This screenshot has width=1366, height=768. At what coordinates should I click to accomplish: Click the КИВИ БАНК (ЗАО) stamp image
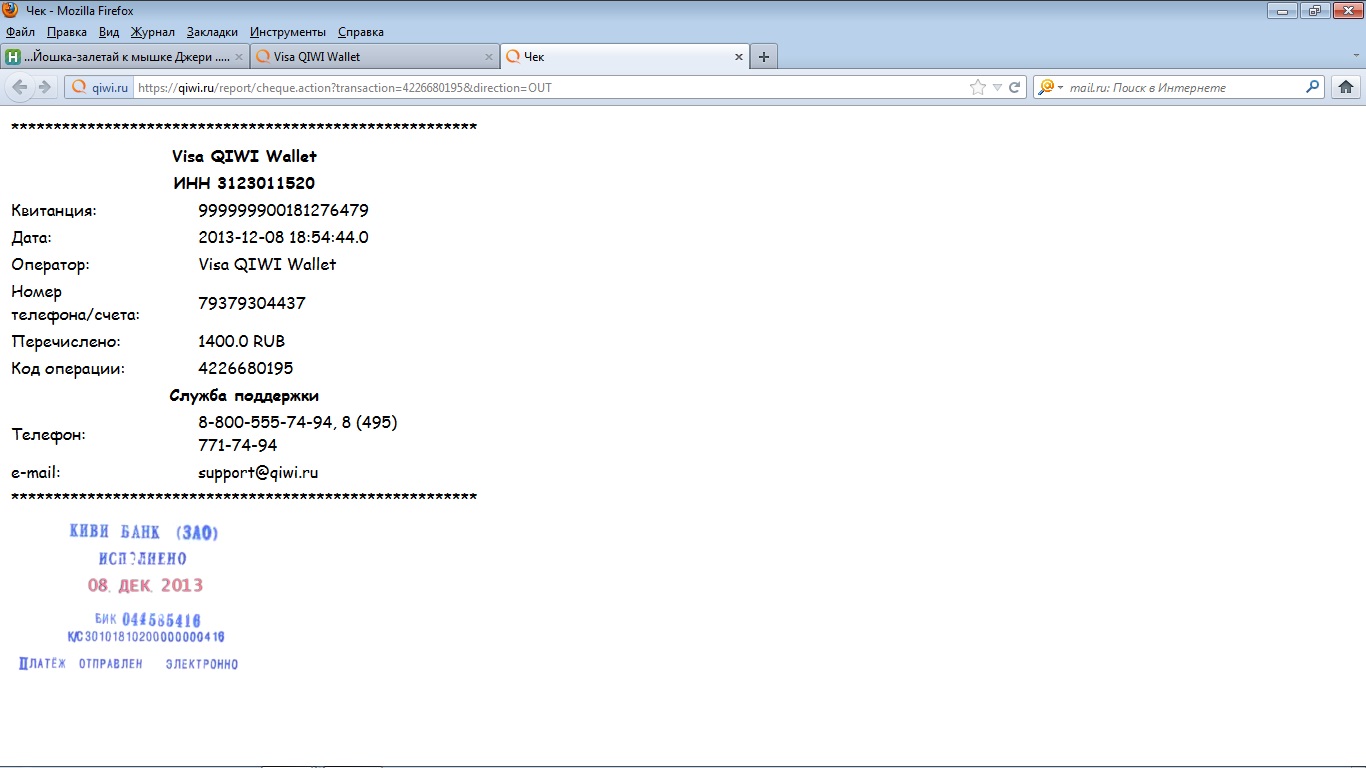point(130,597)
